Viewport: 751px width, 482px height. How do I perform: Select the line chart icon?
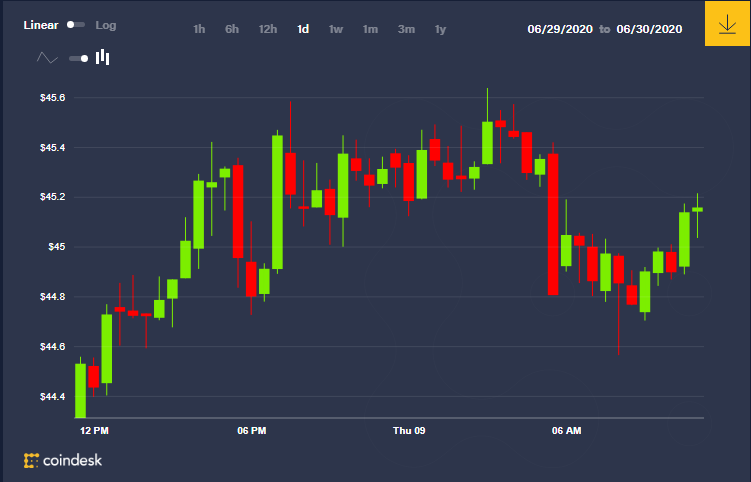[x=47, y=58]
